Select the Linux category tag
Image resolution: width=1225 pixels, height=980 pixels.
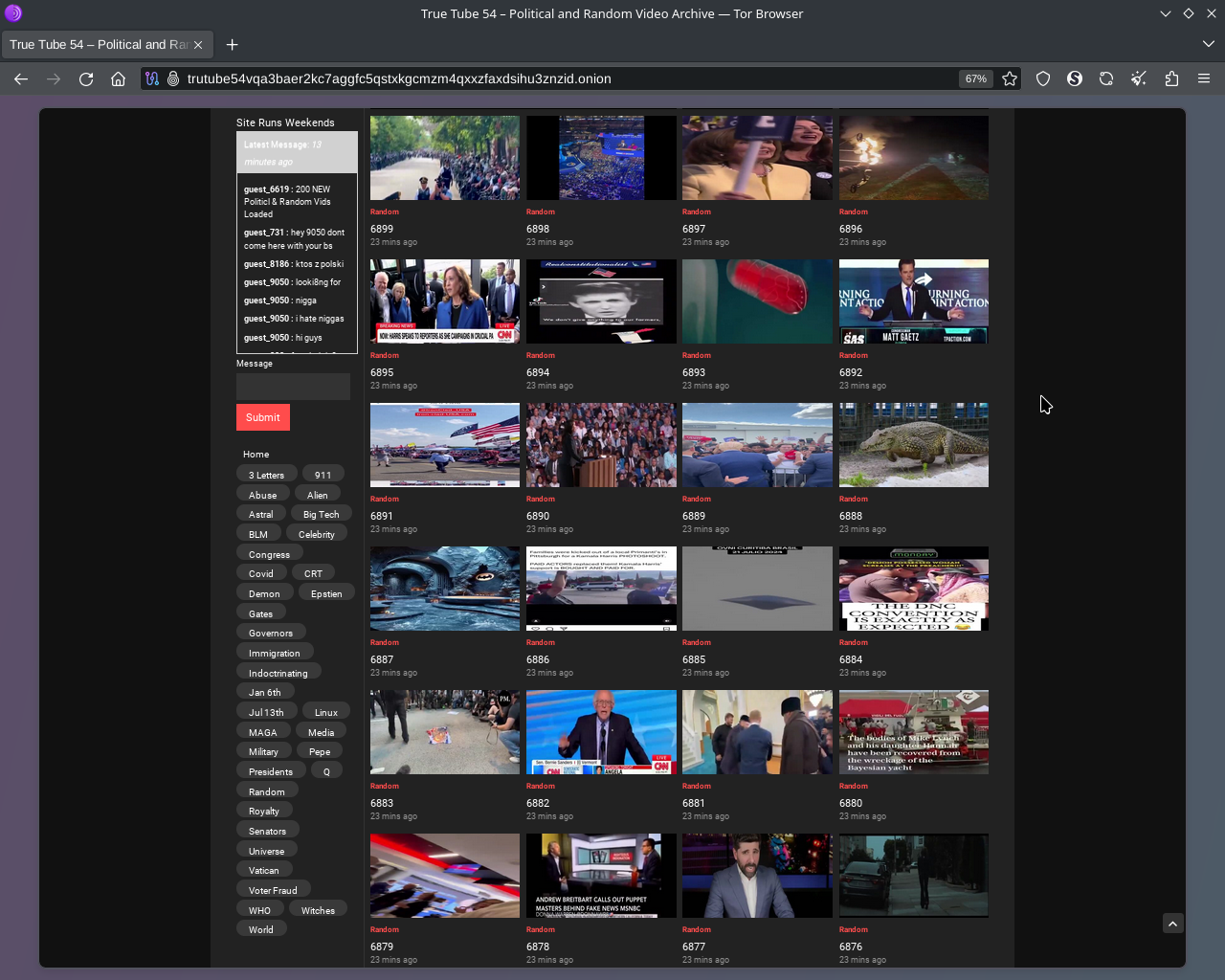(x=326, y=712)
